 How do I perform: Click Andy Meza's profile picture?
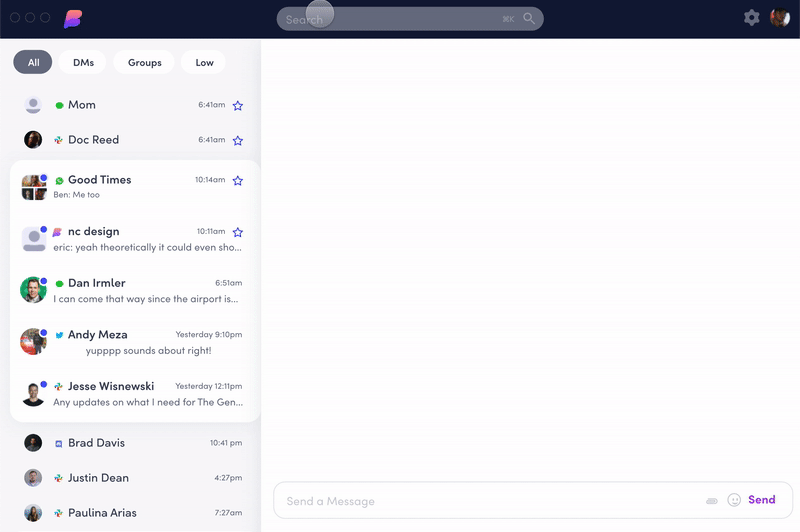click(33, 342)
